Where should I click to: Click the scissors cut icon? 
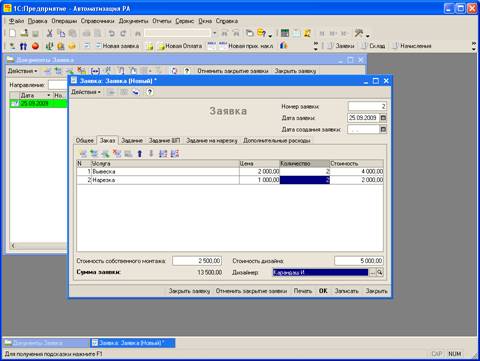pyautogui.click(x=49, y=33)
